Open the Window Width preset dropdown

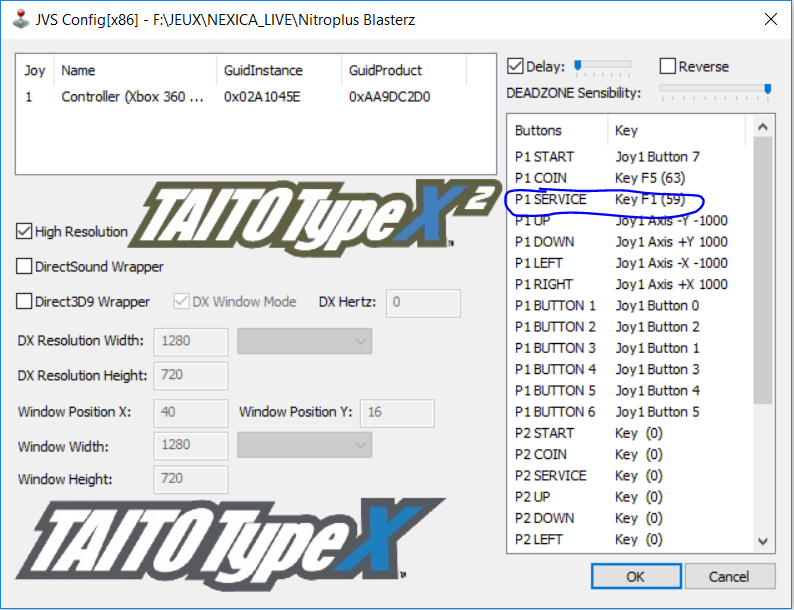(304, 445)
